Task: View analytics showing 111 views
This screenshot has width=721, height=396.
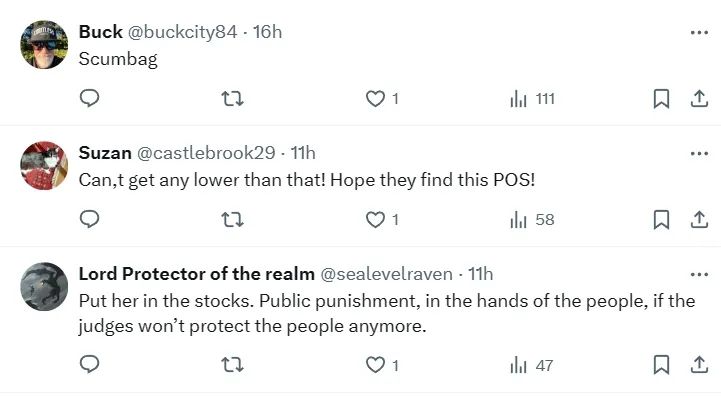Action: pos(532,98)
